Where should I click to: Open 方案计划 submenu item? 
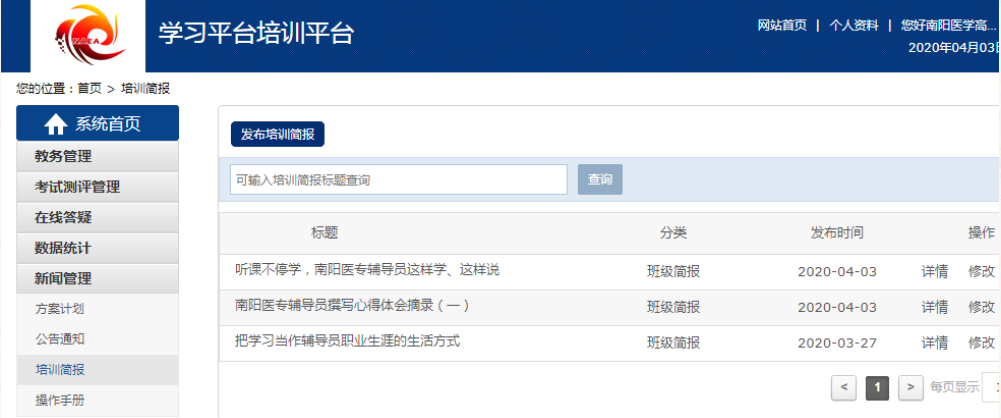[x=60, y=309]
